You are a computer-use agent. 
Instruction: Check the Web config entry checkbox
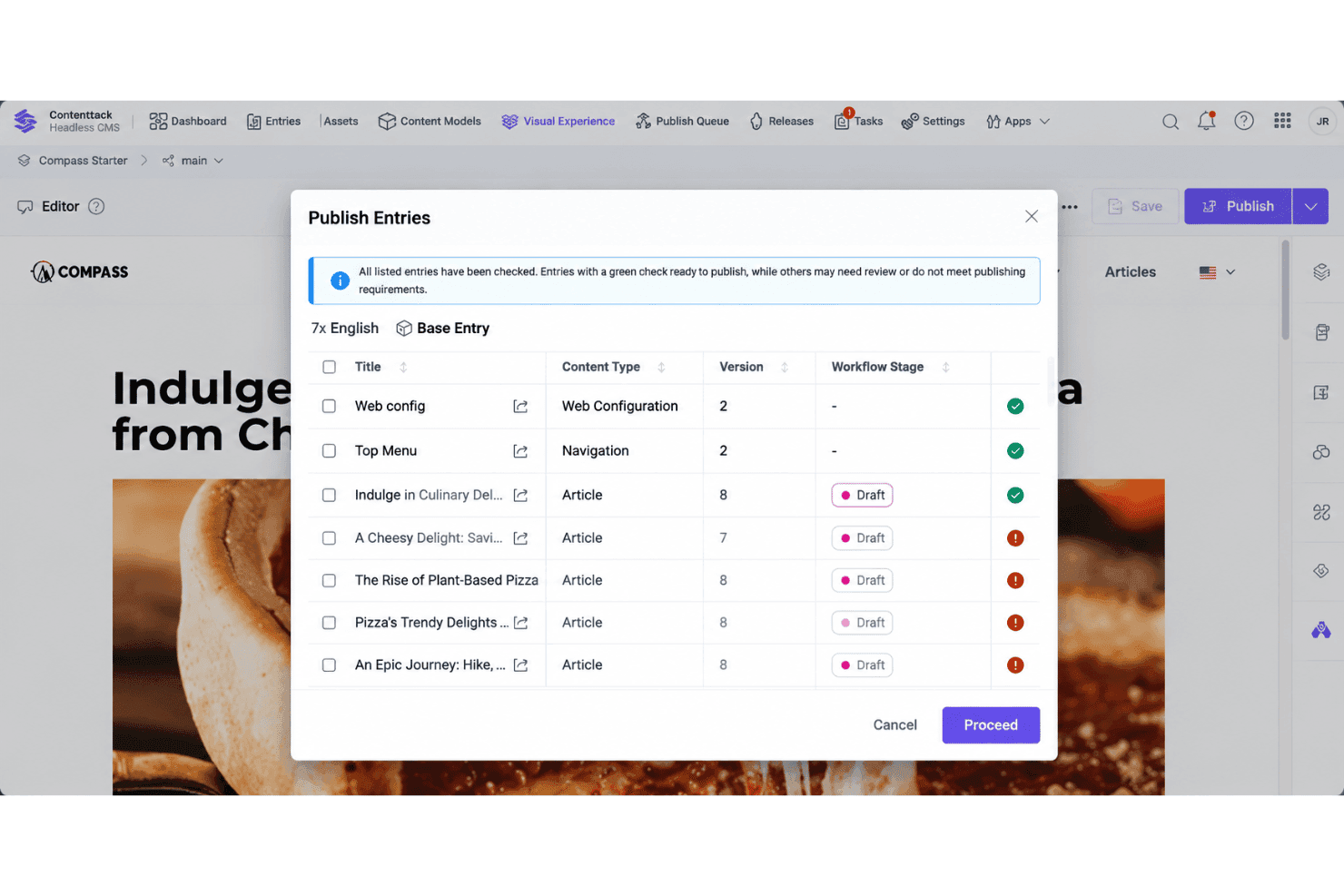tap(329, 407)
